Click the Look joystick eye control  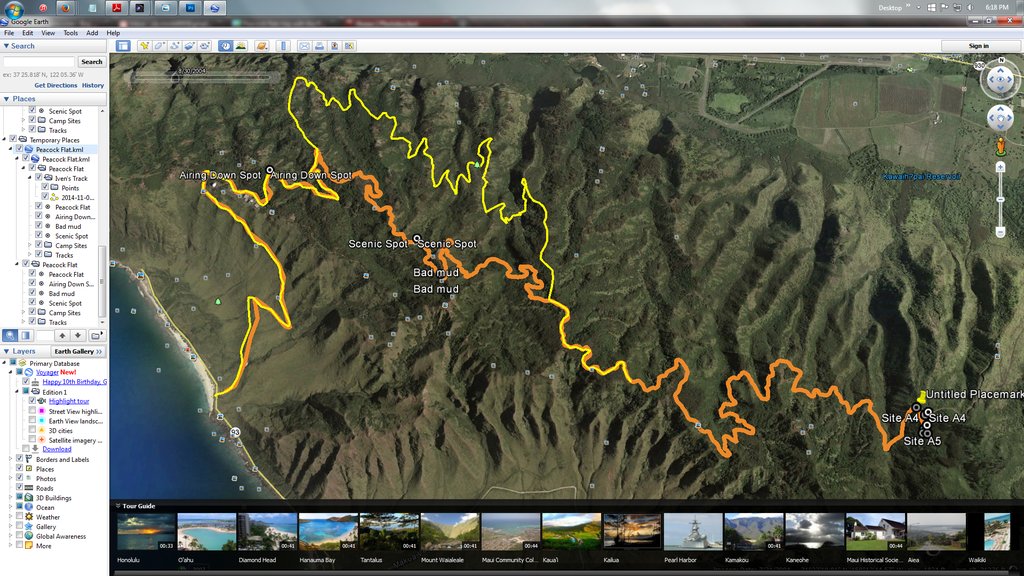(1000, 79)
